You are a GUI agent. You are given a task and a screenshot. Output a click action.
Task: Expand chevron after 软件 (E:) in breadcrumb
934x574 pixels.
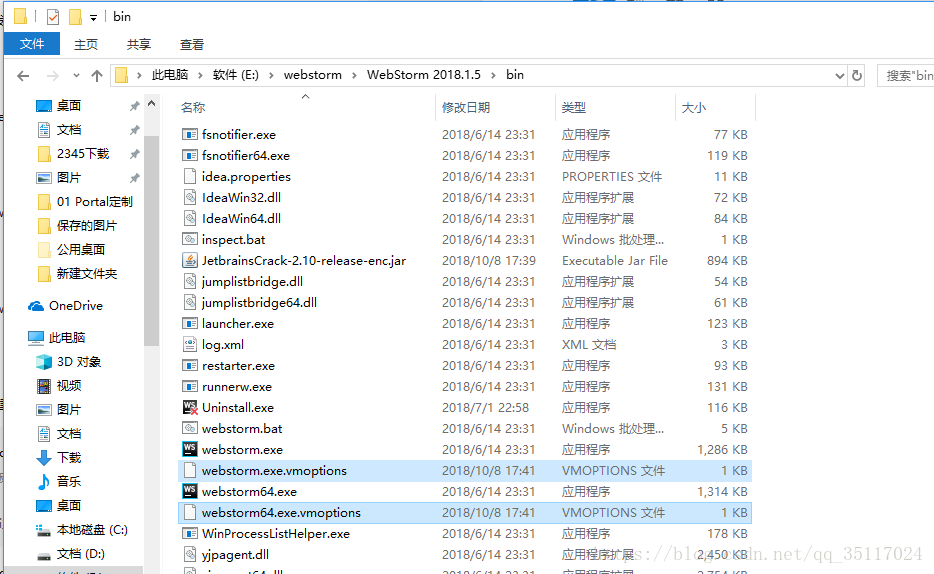(271, 75)
